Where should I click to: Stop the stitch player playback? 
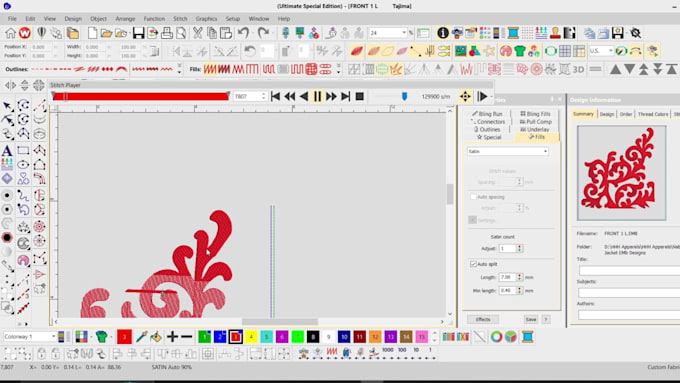(x=360, y=96)
